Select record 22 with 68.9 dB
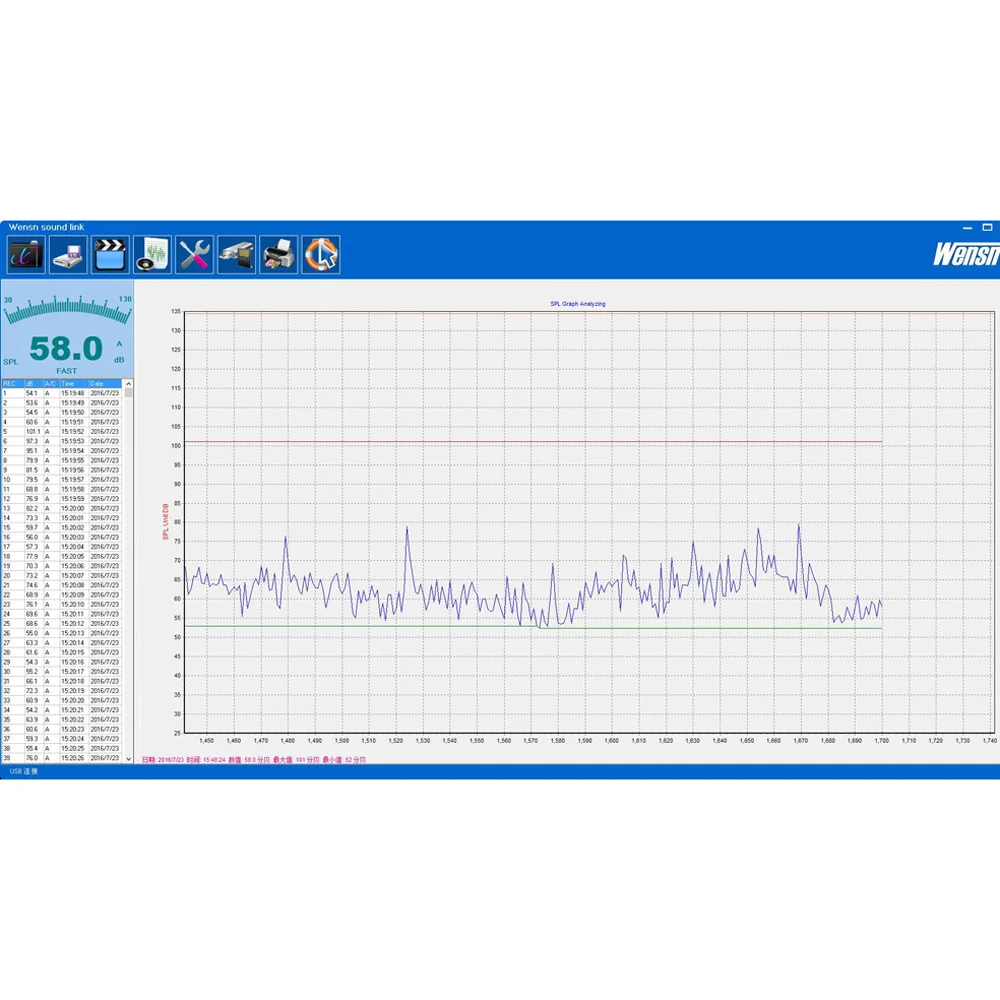Image resolution: width=1000 pixels, height=1000 pixels. coord(62,594)
